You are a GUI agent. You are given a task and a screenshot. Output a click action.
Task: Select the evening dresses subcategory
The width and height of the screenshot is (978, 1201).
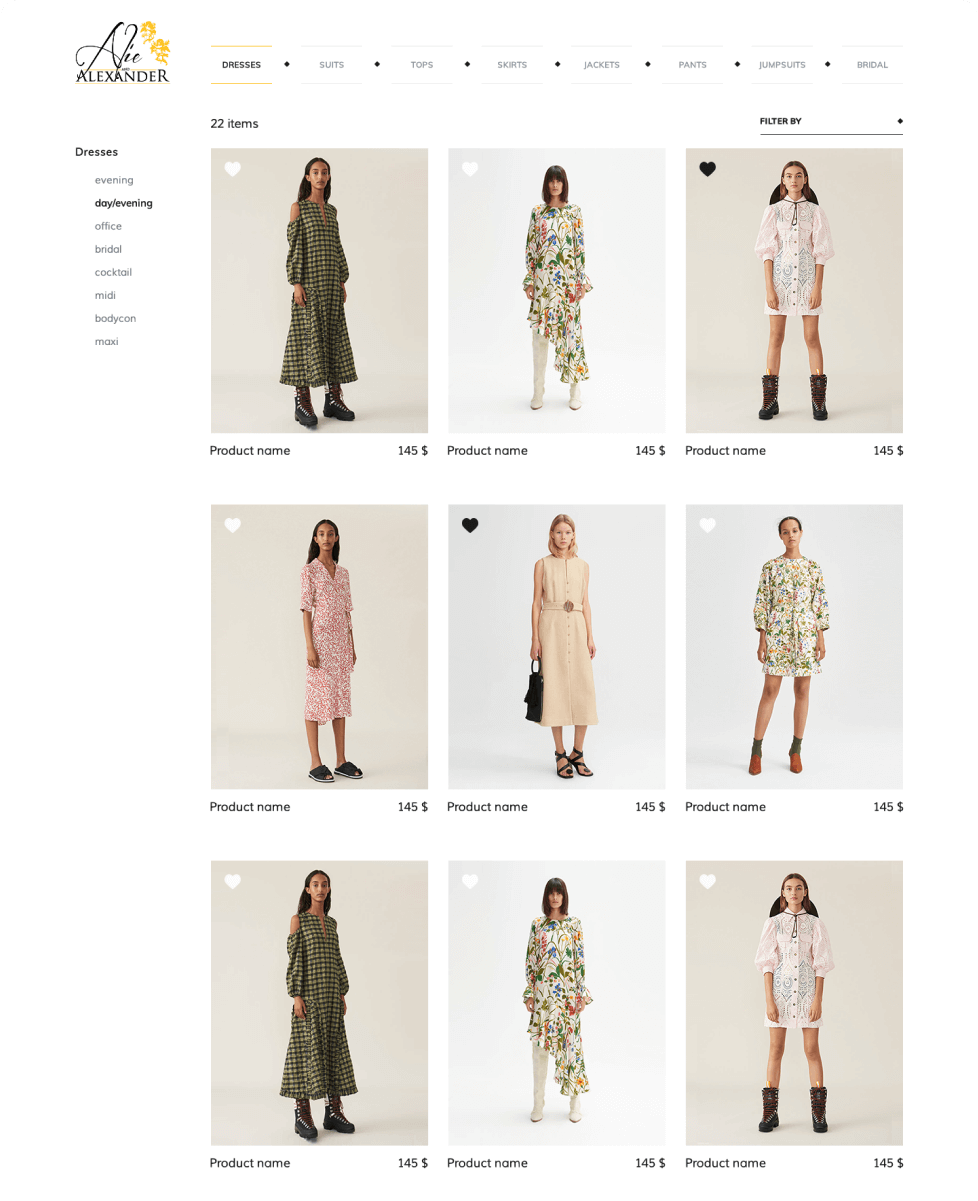tap(114, 180)
